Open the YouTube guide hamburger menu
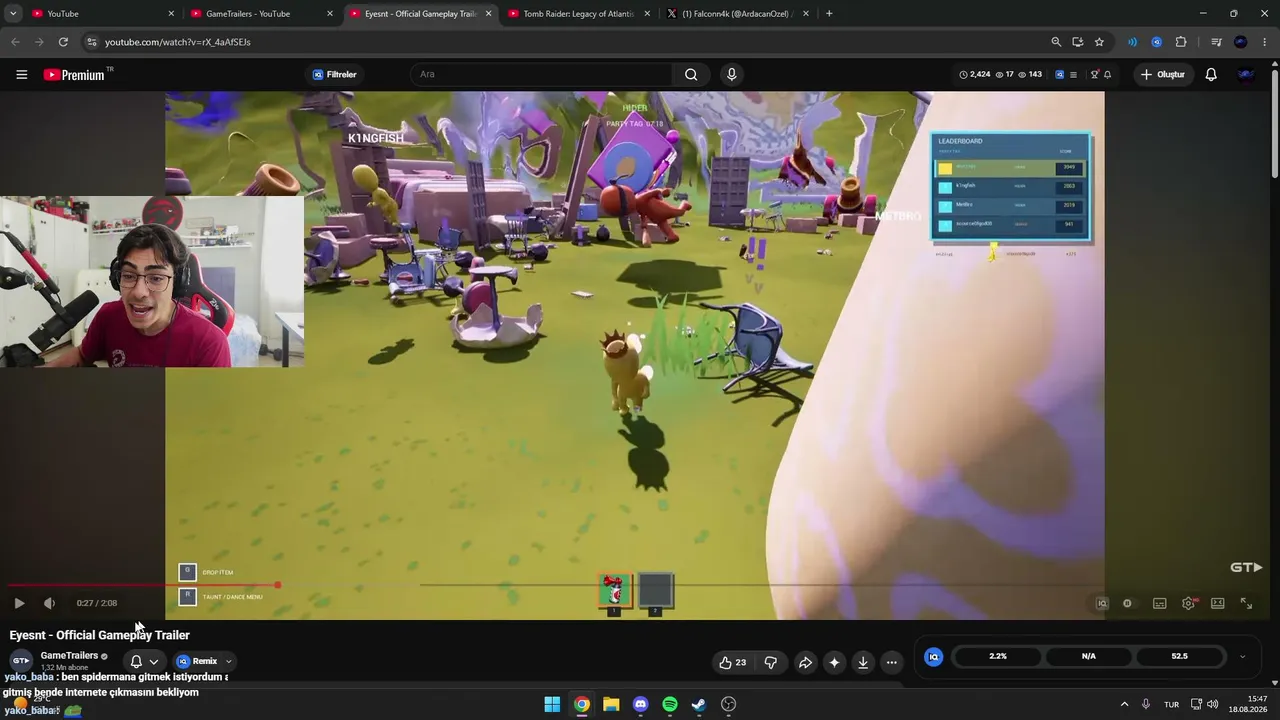 (x=21, y=74)
